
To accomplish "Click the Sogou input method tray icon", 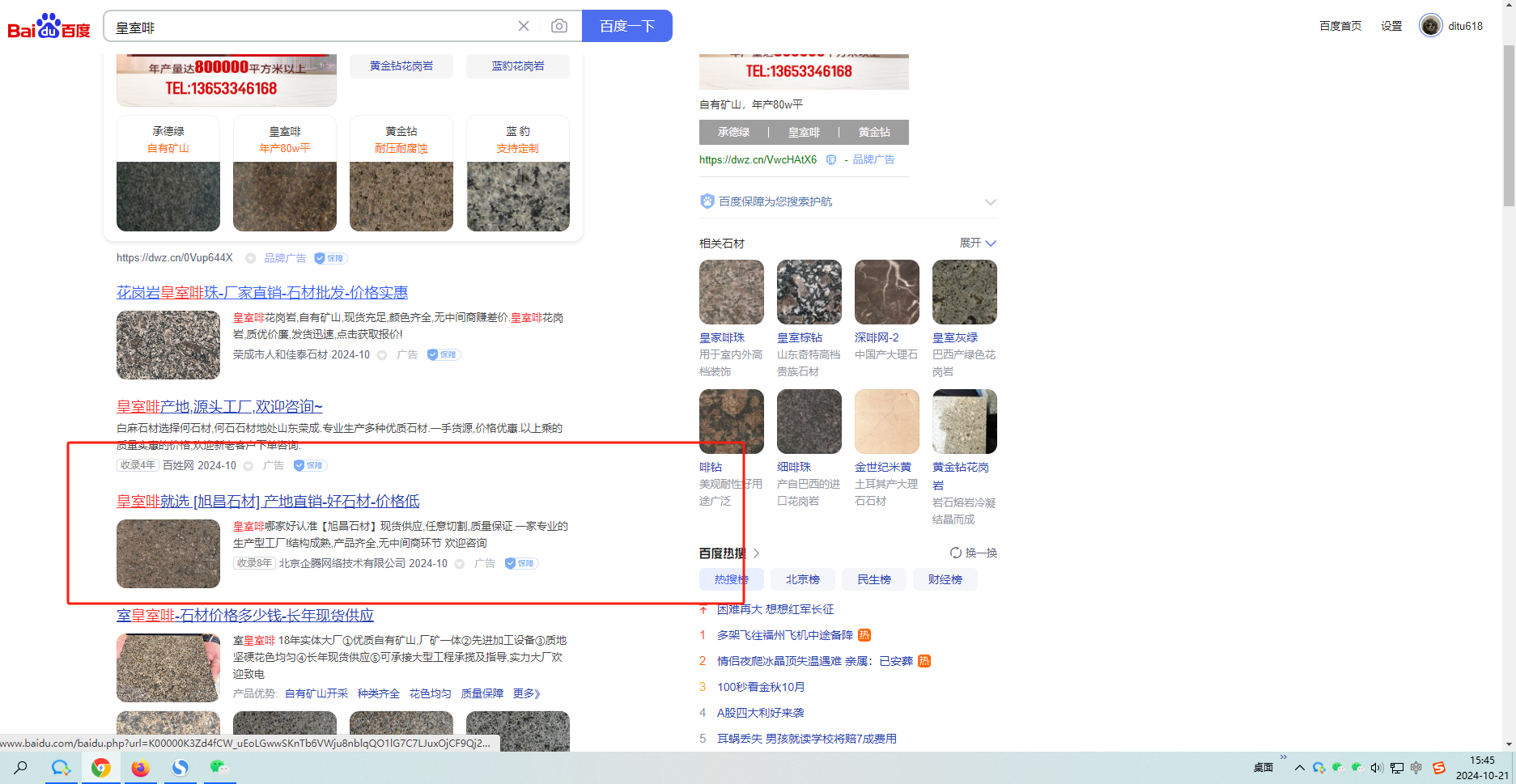I will coord(1438,768).
